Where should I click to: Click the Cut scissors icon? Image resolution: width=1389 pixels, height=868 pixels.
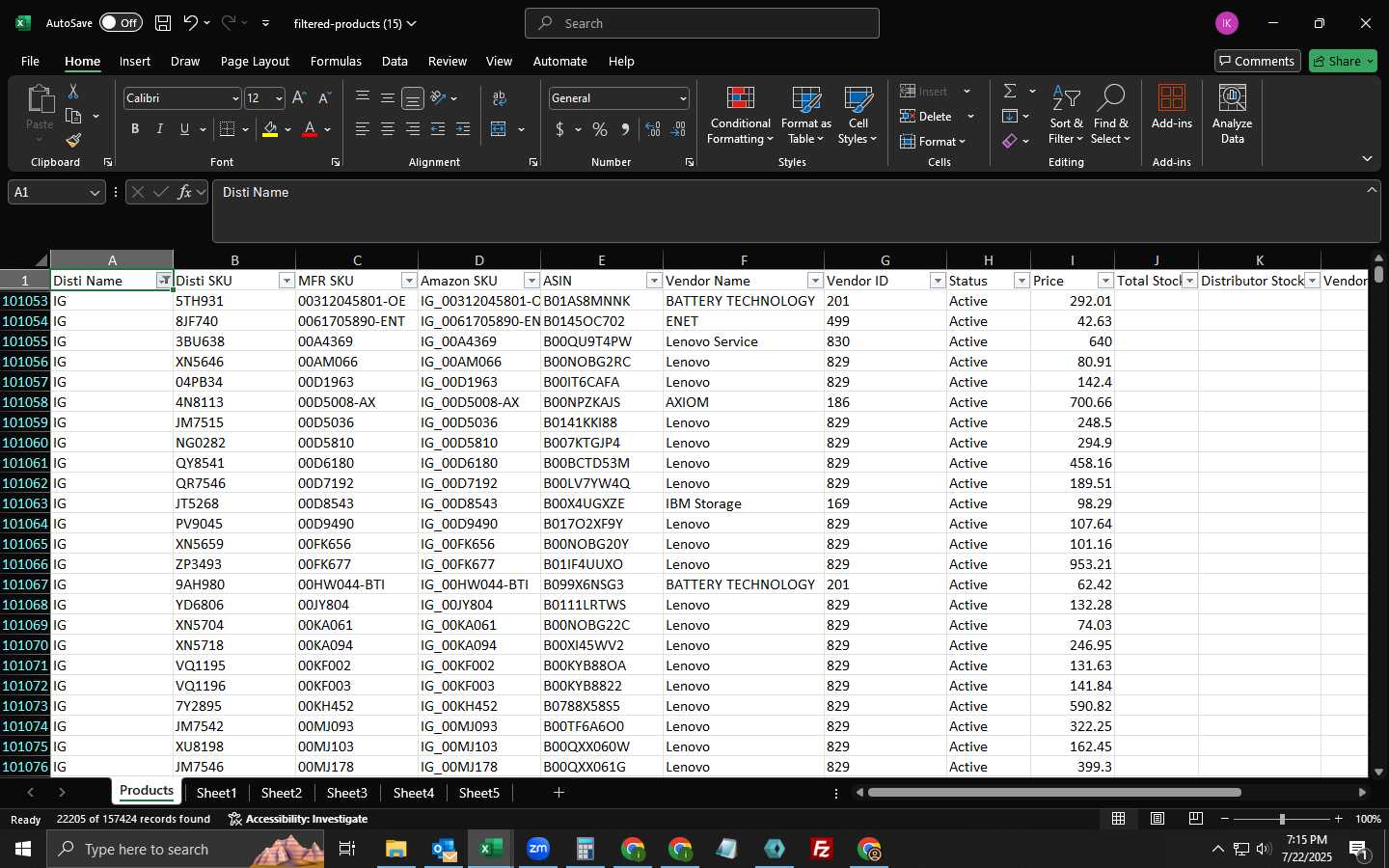coord(73,91)
